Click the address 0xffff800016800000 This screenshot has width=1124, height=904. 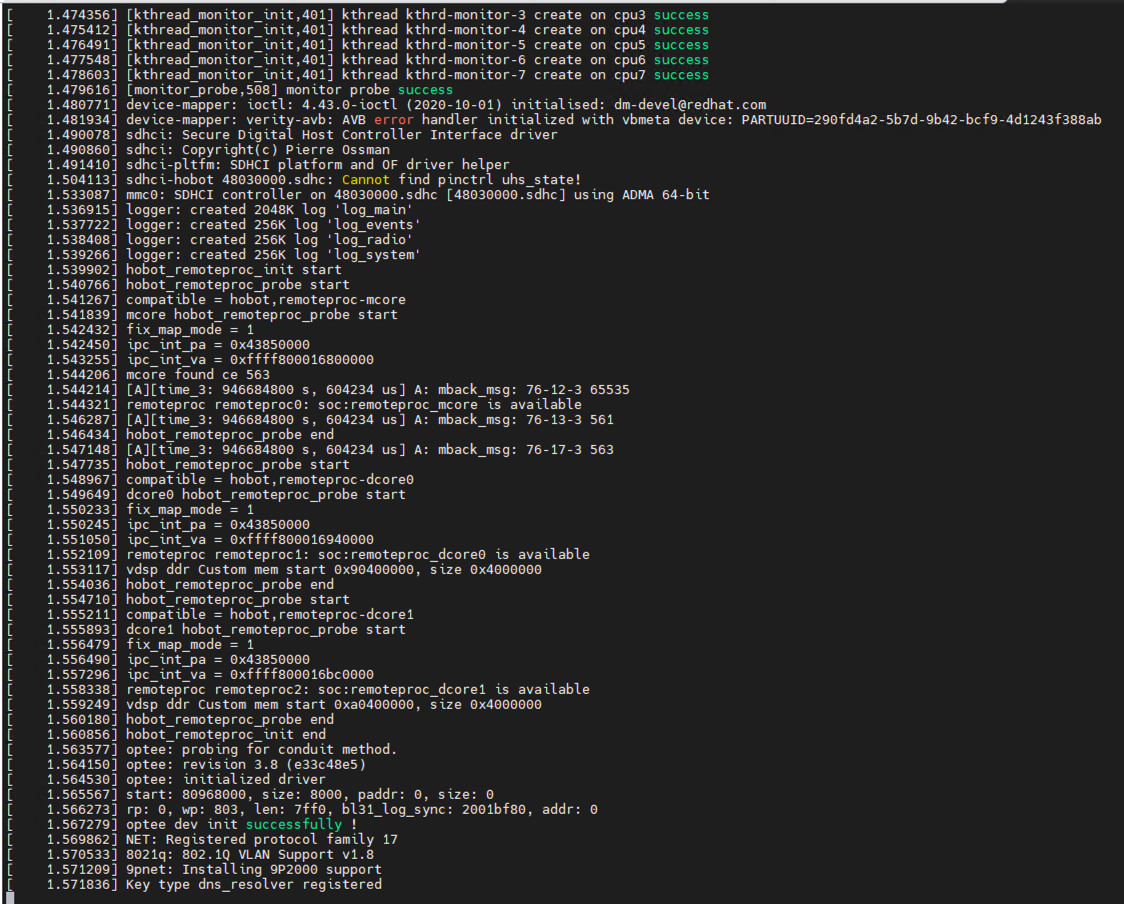tap(302, 360)
